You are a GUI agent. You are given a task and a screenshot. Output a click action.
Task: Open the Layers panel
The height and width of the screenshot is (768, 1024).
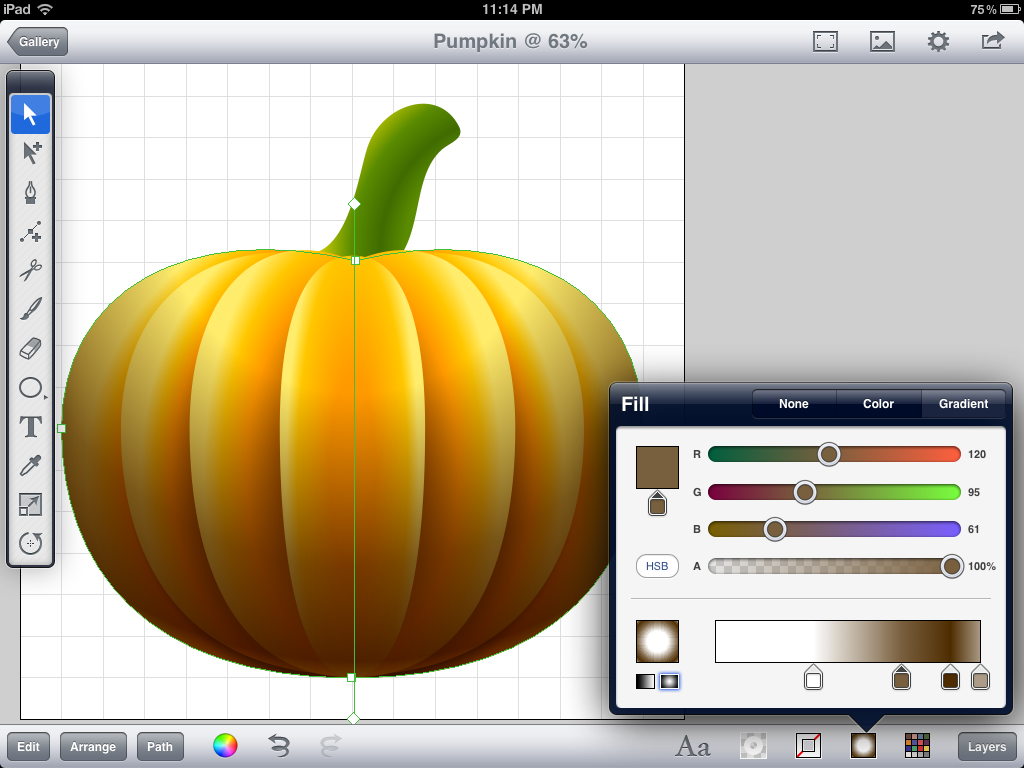(986, 746)
